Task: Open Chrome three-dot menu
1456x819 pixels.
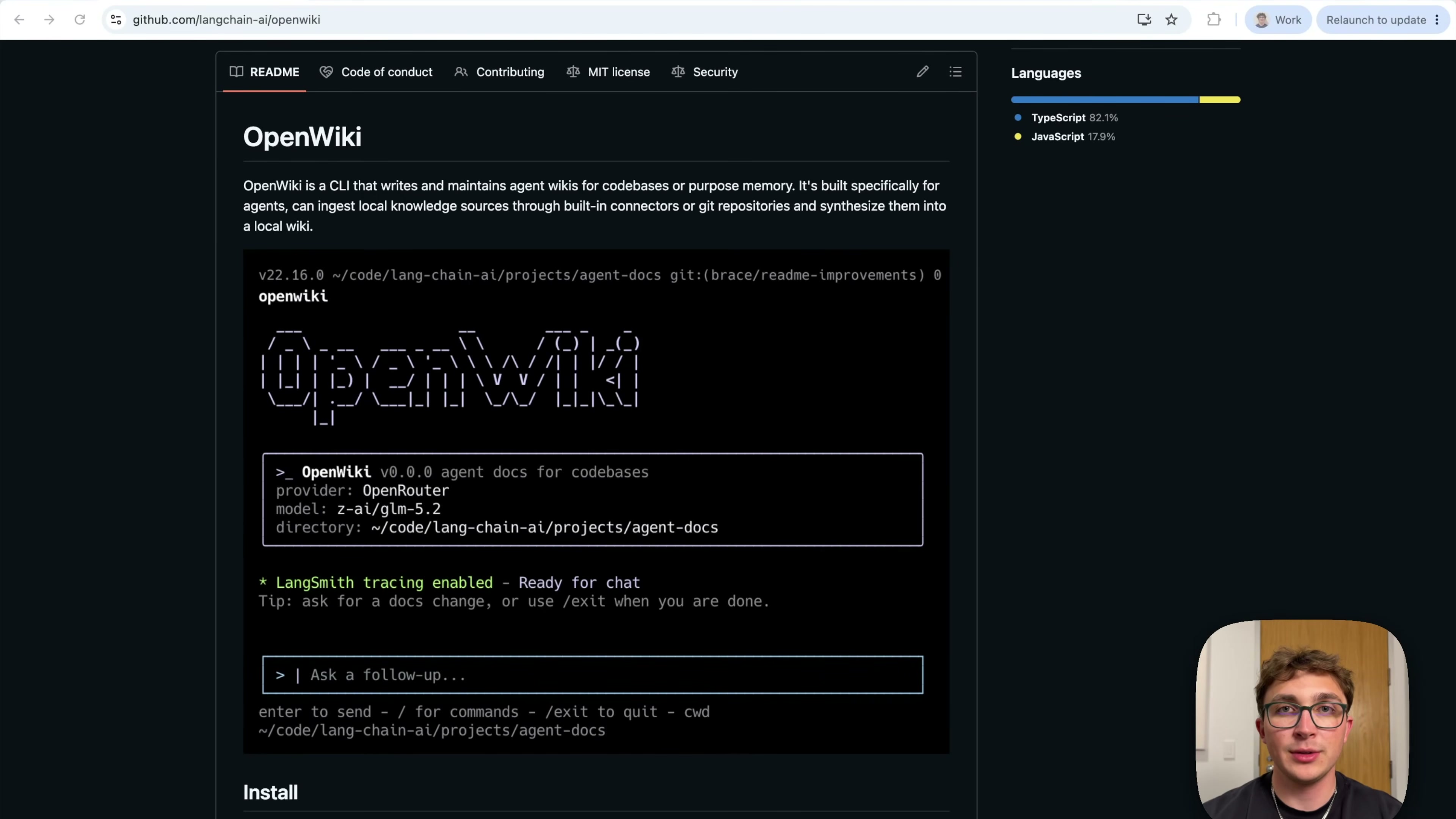Action: tap(1437, 20)
